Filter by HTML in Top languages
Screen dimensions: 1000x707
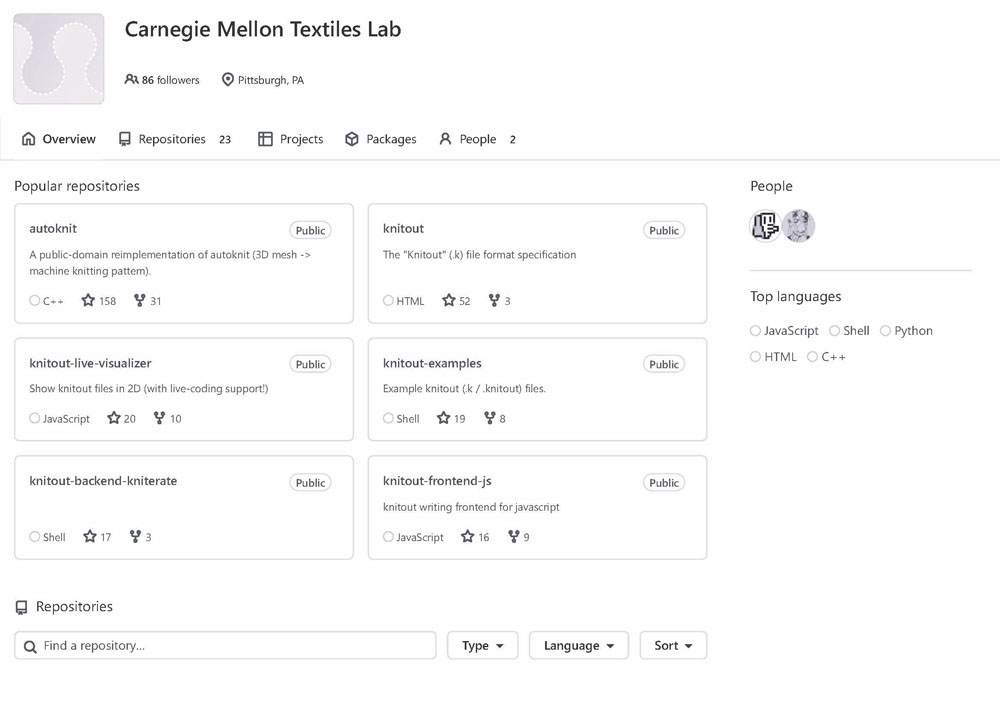pos(774,356)
